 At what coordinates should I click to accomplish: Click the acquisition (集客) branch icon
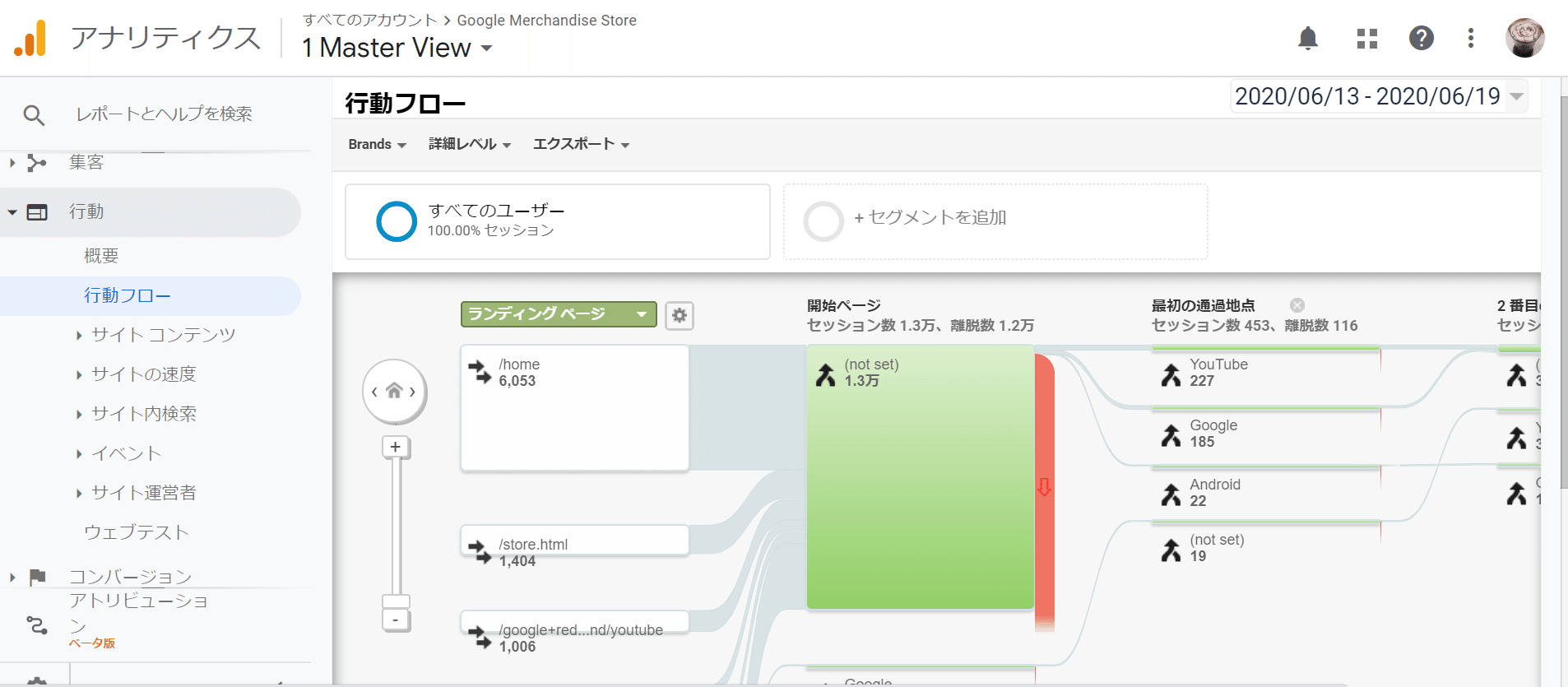tap(36, 163)
